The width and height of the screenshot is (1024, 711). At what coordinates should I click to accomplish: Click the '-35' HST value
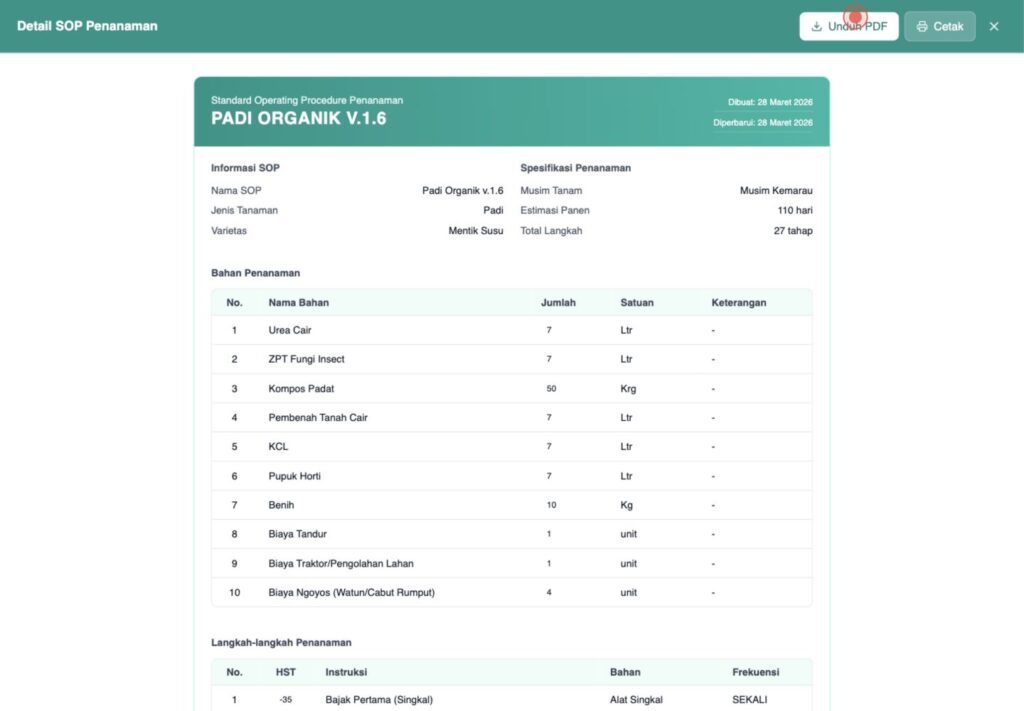[285, 700]
